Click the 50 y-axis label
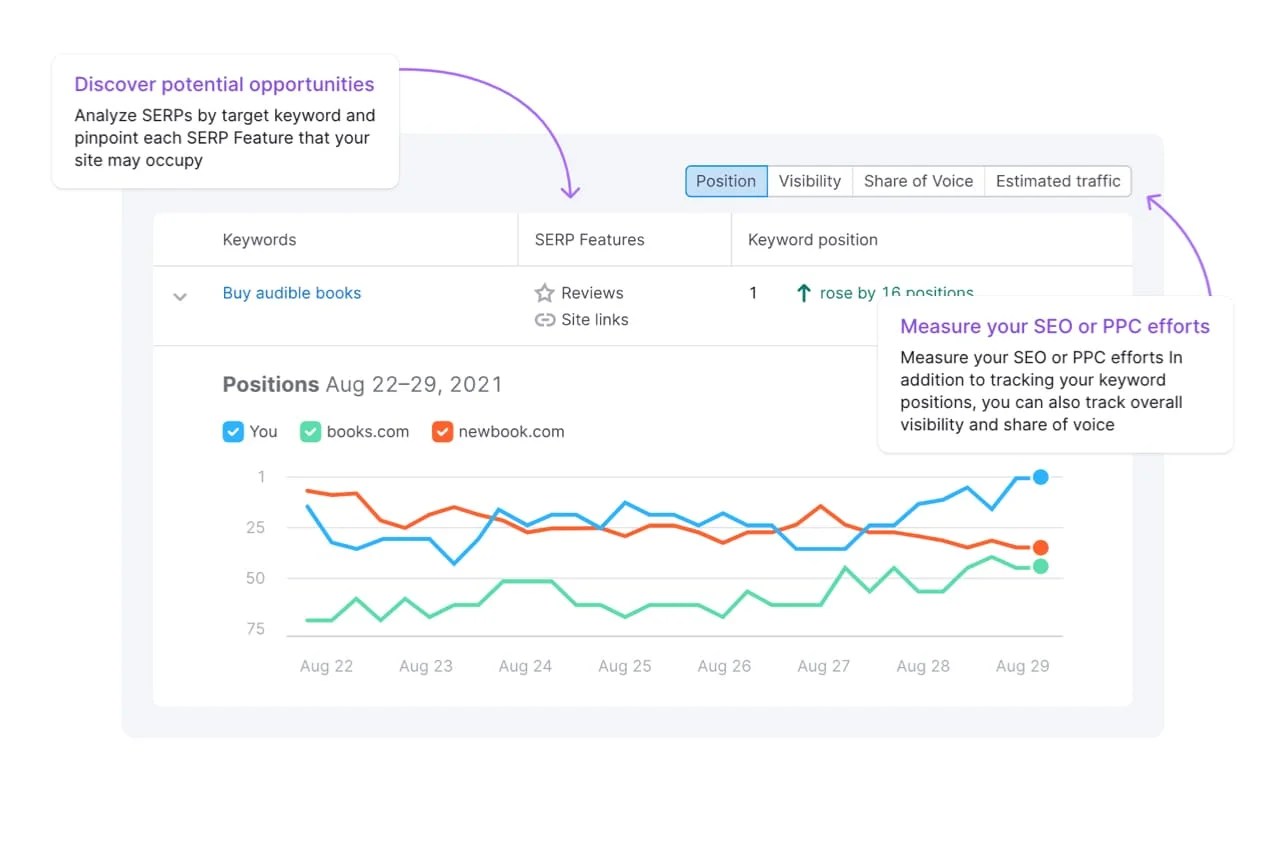The image size is (1272, 858). (255, 578)
